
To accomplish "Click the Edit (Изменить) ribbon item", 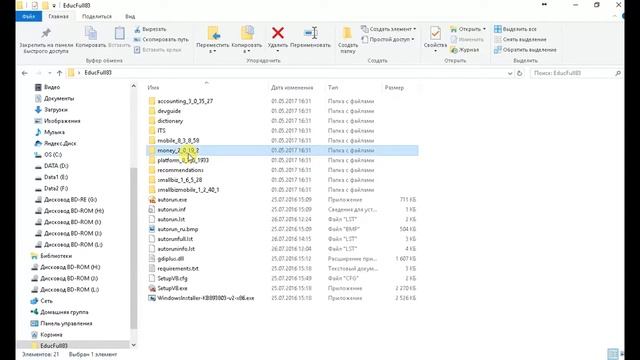I will pos(467,40).
